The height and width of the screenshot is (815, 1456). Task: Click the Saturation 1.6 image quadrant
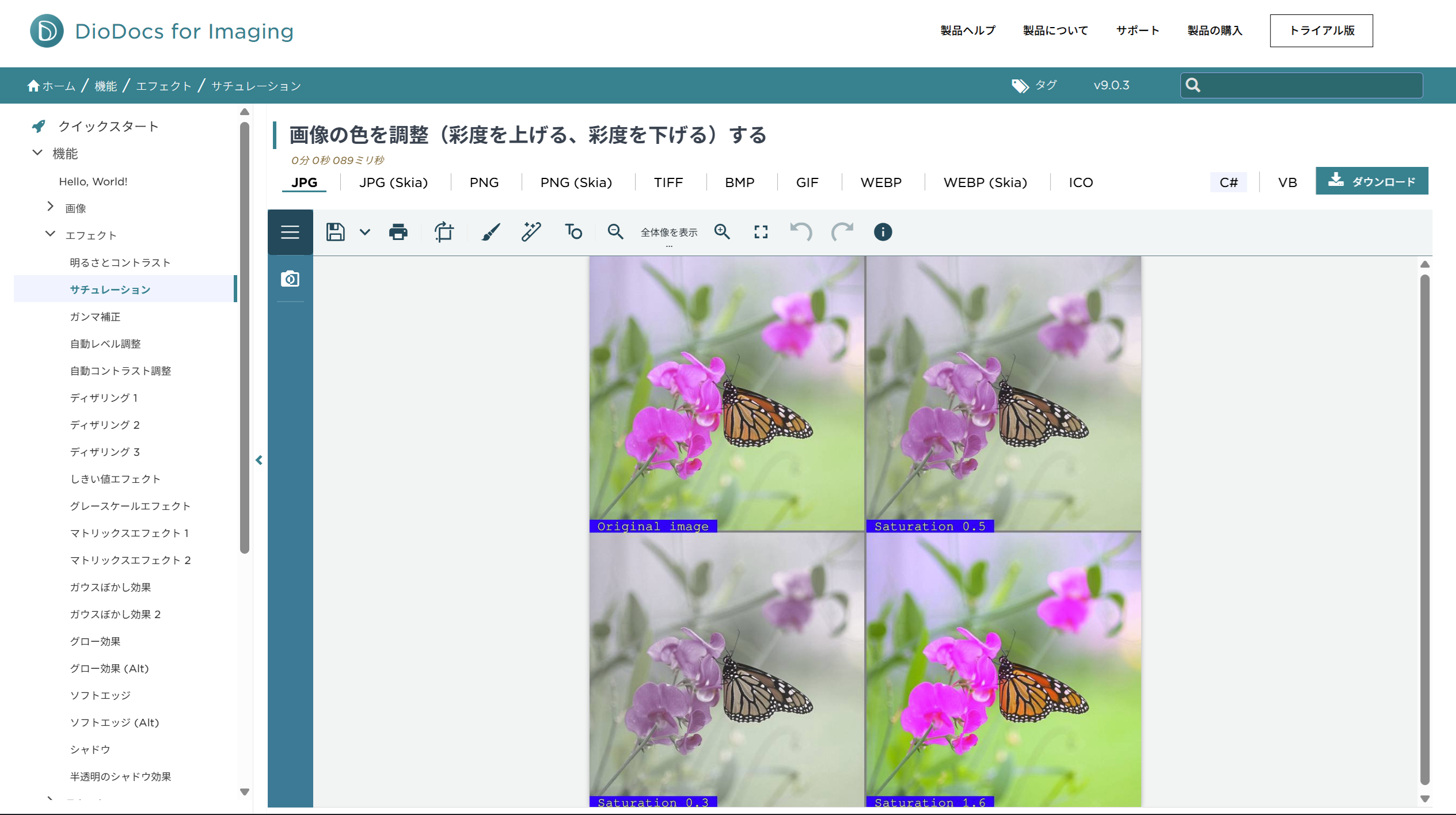point(1003,669)
